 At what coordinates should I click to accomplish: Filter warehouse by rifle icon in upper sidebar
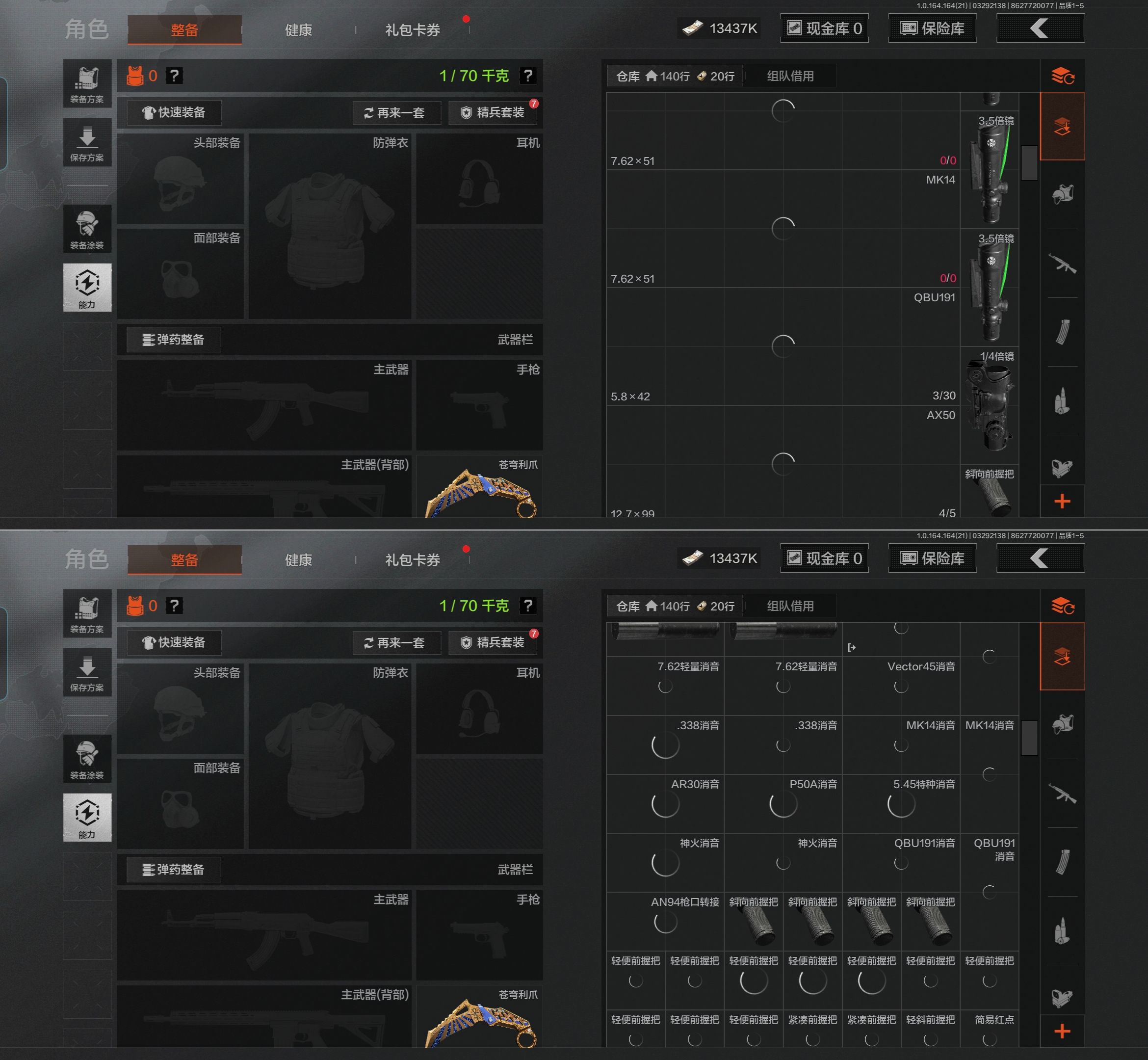tap(1062, 263)
